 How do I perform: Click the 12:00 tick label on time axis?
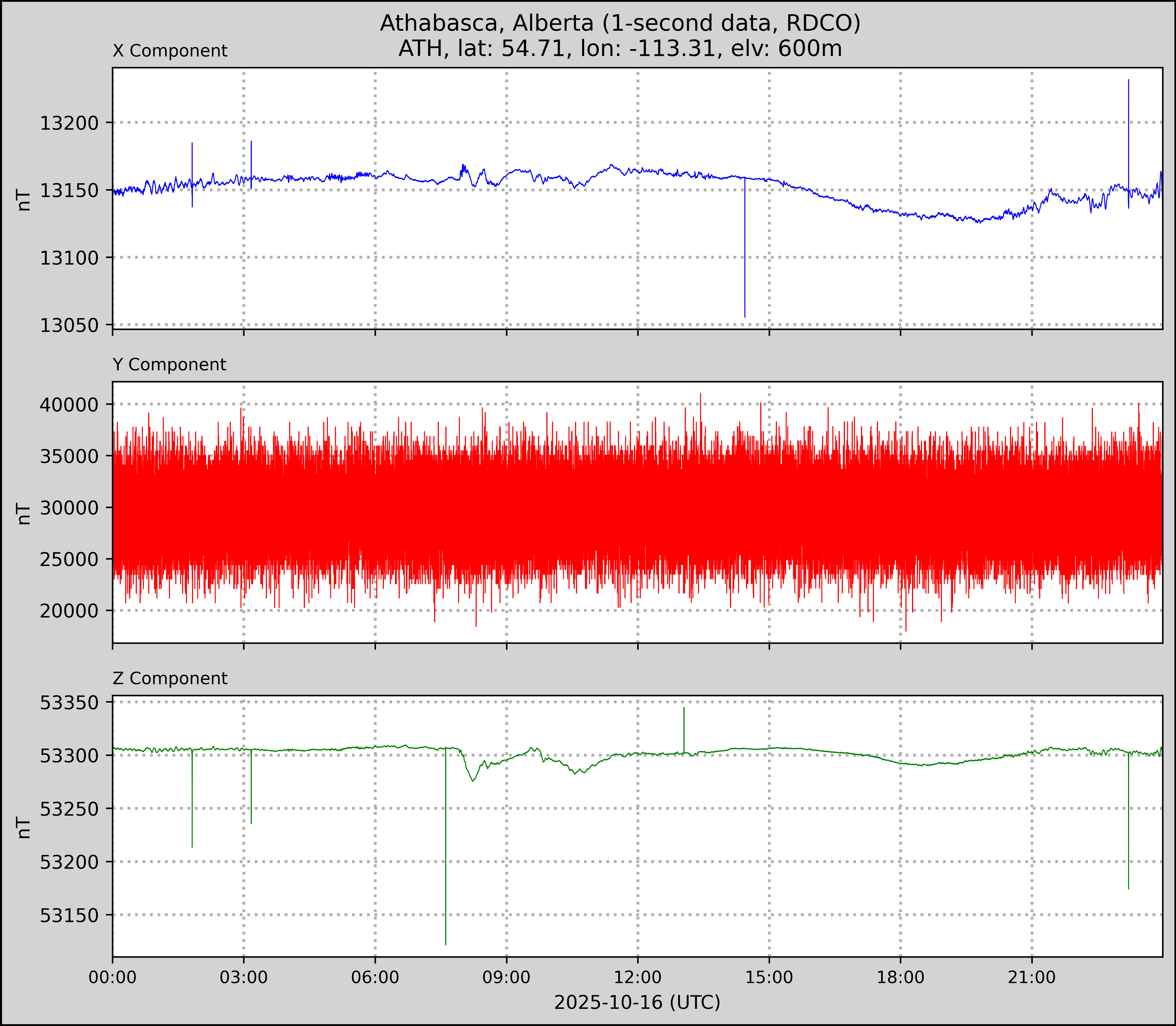click(x=638, y=977)
